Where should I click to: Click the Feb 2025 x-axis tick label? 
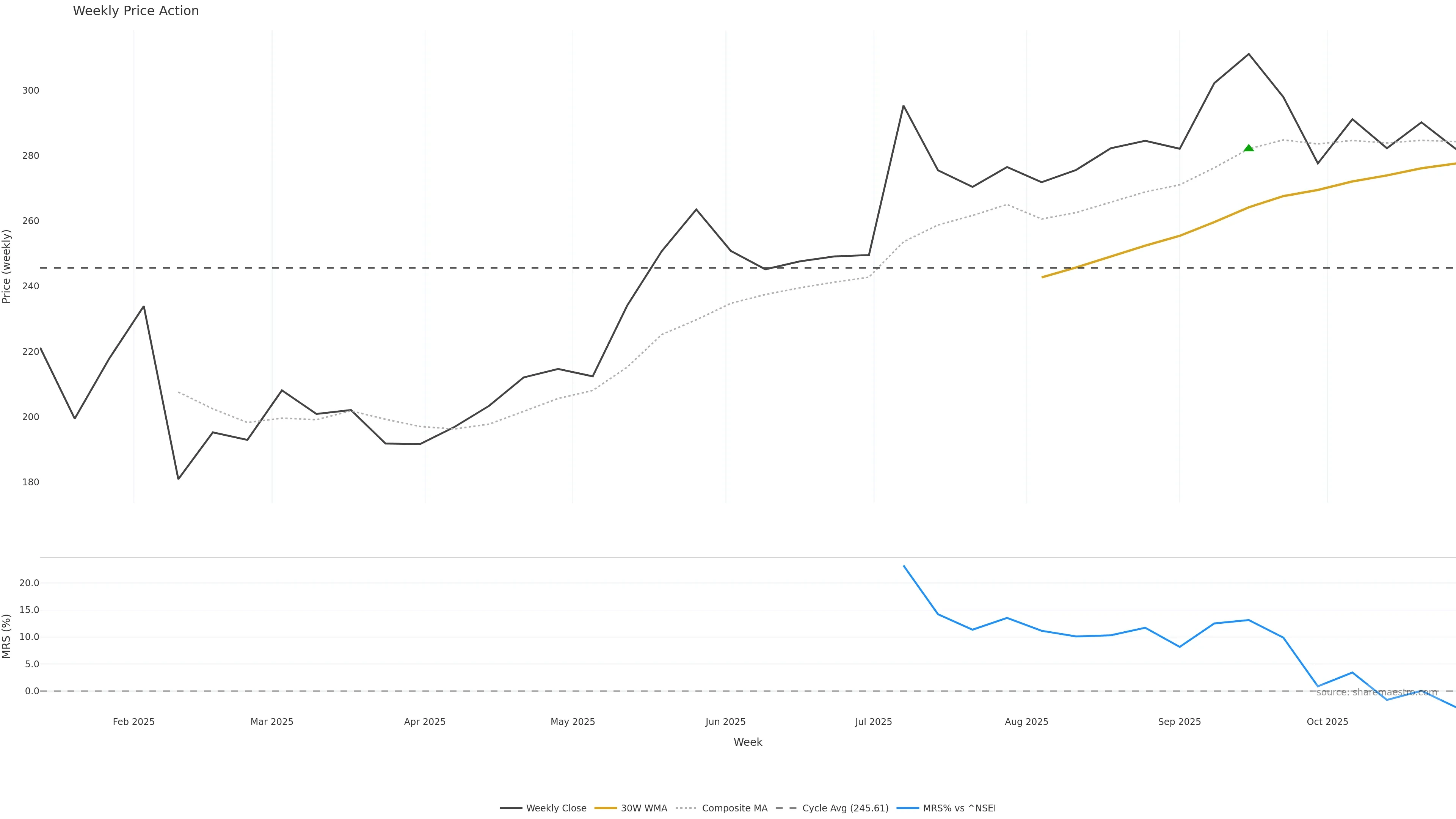pyautogui.click(x=133, y=722)
